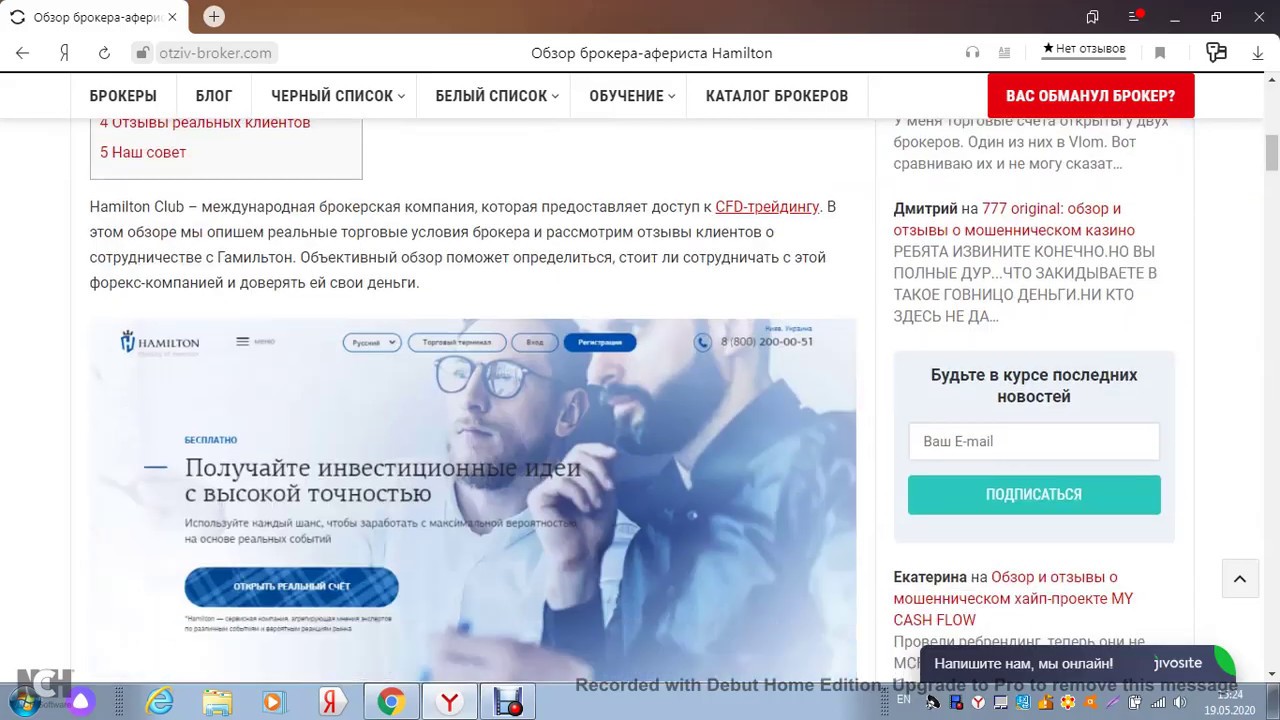This screenshot has width=1280, height=720.
Task: Click the page vertical scrollbar thumb
Action: (x=1272, y=153)
